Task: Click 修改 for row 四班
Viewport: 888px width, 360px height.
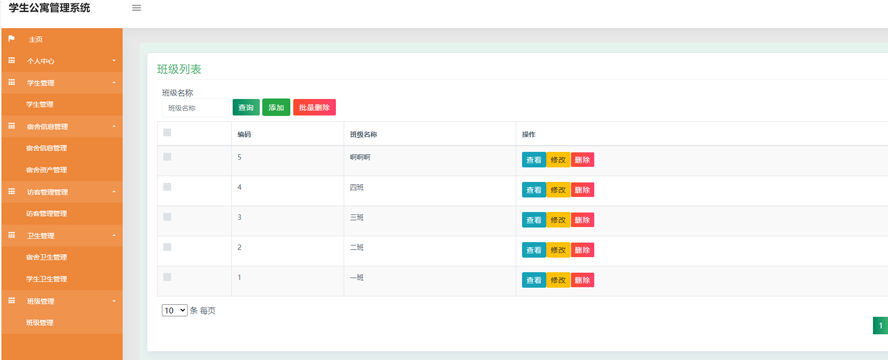Action: (558, 190)
